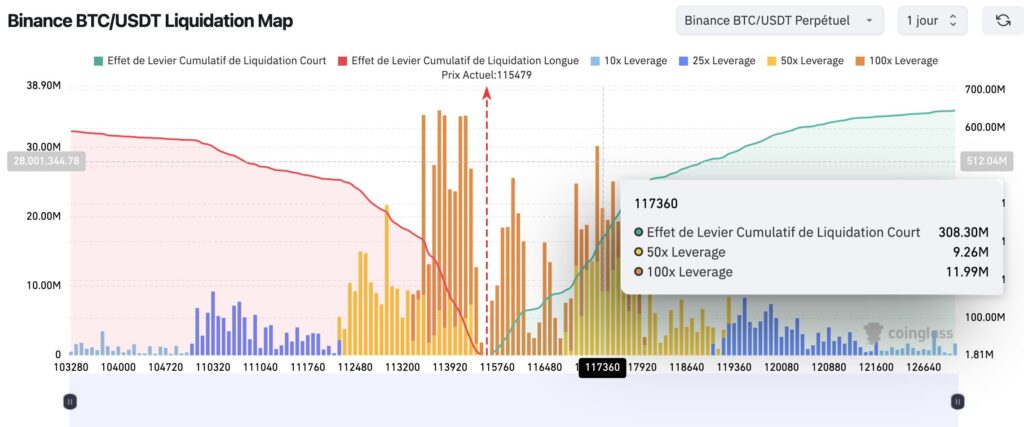This screenshot has height=427, width=1024.
Task: Click the 28,001,344.78 left axis marker
Action: [x=46, y=161]
